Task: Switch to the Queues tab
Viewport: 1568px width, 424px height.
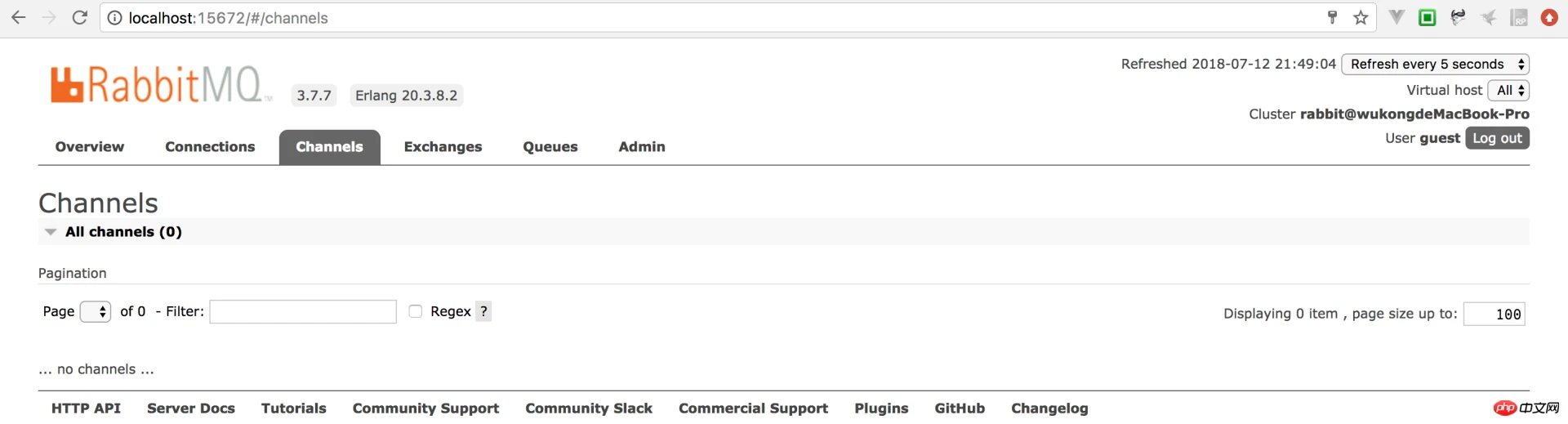Action: tap(550, 147)
